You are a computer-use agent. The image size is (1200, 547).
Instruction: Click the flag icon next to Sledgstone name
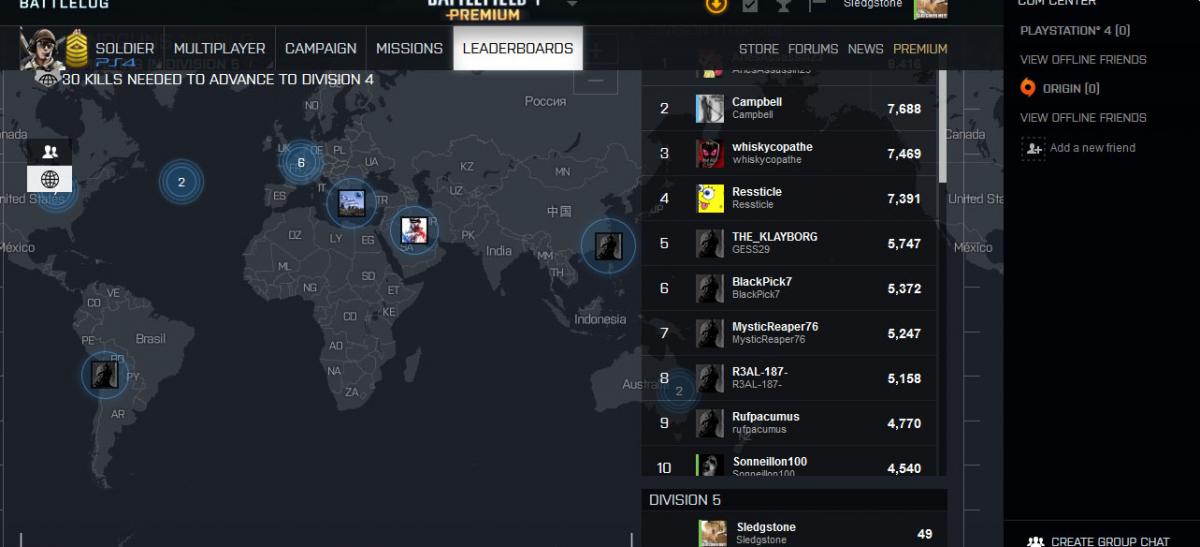pyautogui.click(x=817, y=4)
